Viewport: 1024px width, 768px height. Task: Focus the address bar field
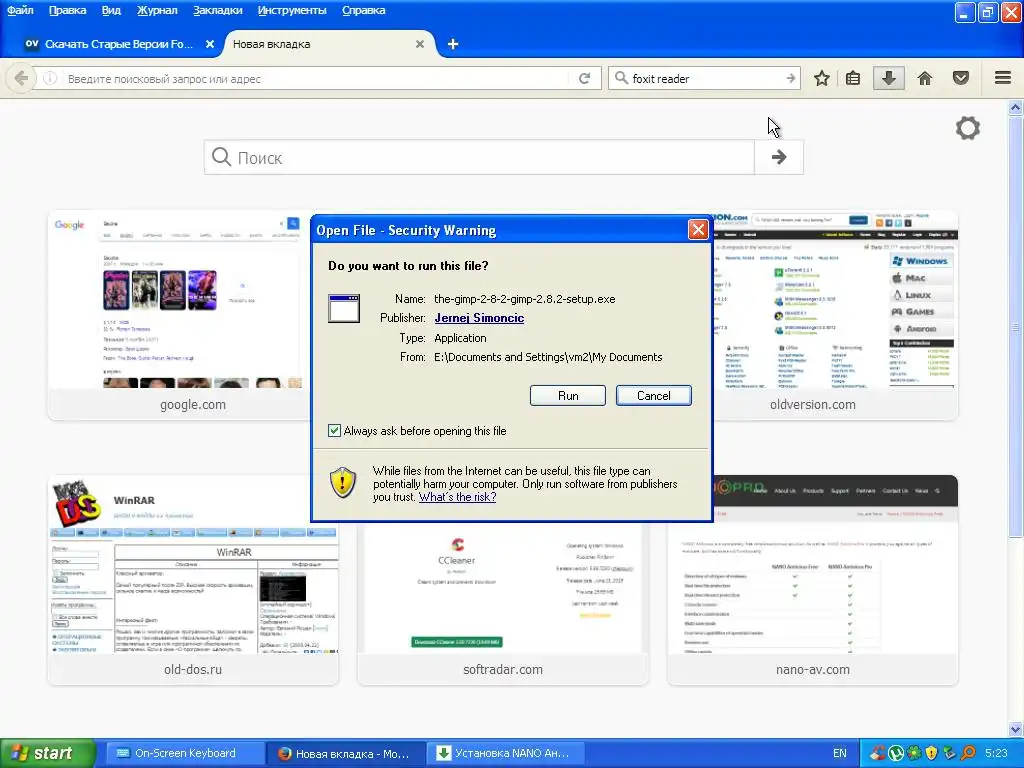point(317,78)
